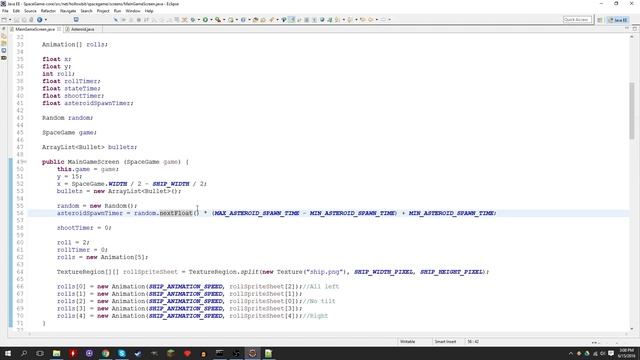Open the Source menu
Image resolution: width=640 pixels, height=360 pixels.
click(30, 11)
